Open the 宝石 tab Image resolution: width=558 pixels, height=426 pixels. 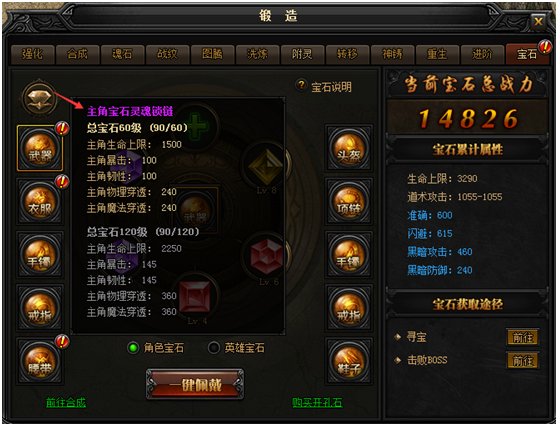click(x=527, y=54)
